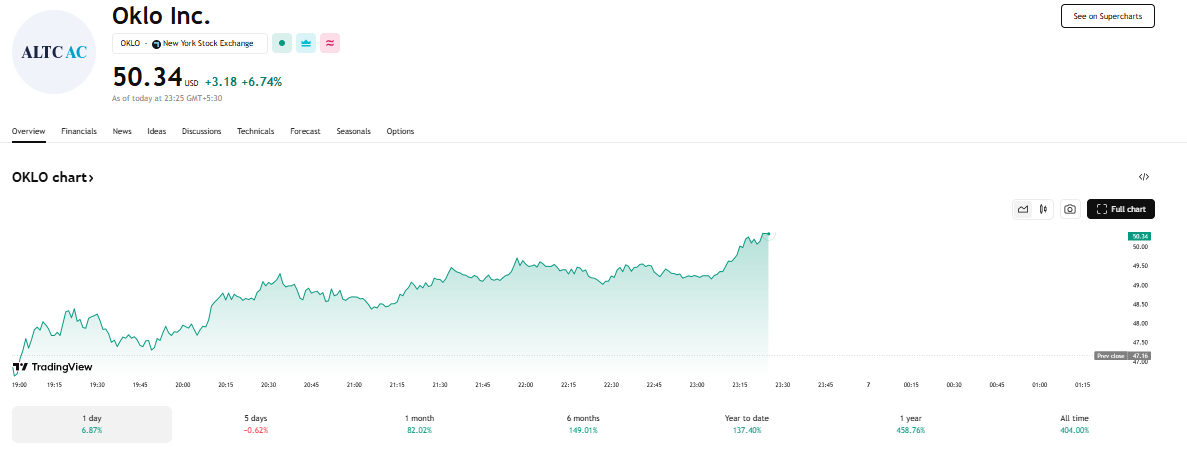Switch to candlestick chart style

tap(1043, 210)
